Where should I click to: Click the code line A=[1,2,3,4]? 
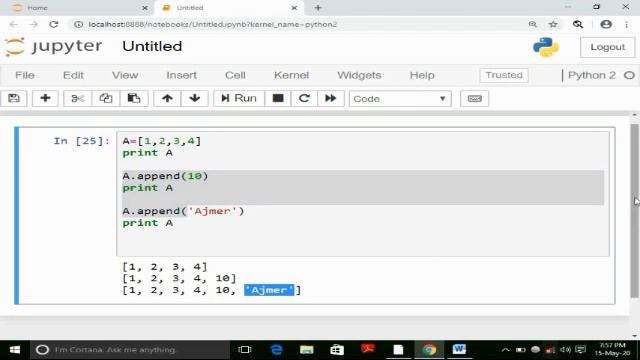162,141
